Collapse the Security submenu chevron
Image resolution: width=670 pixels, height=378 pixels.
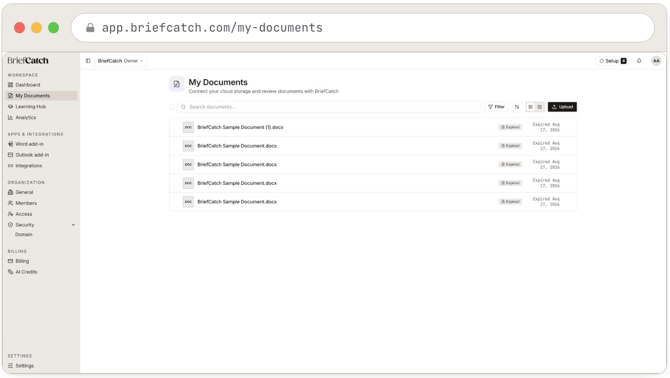(x=73, y=225)
